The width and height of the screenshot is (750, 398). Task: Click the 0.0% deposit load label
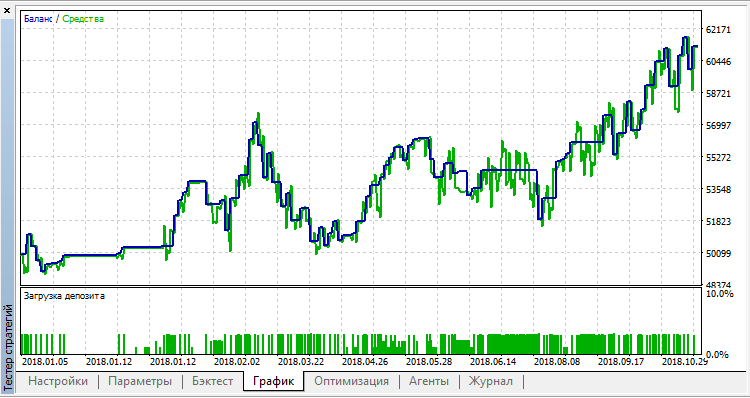[x=717, y=354]
